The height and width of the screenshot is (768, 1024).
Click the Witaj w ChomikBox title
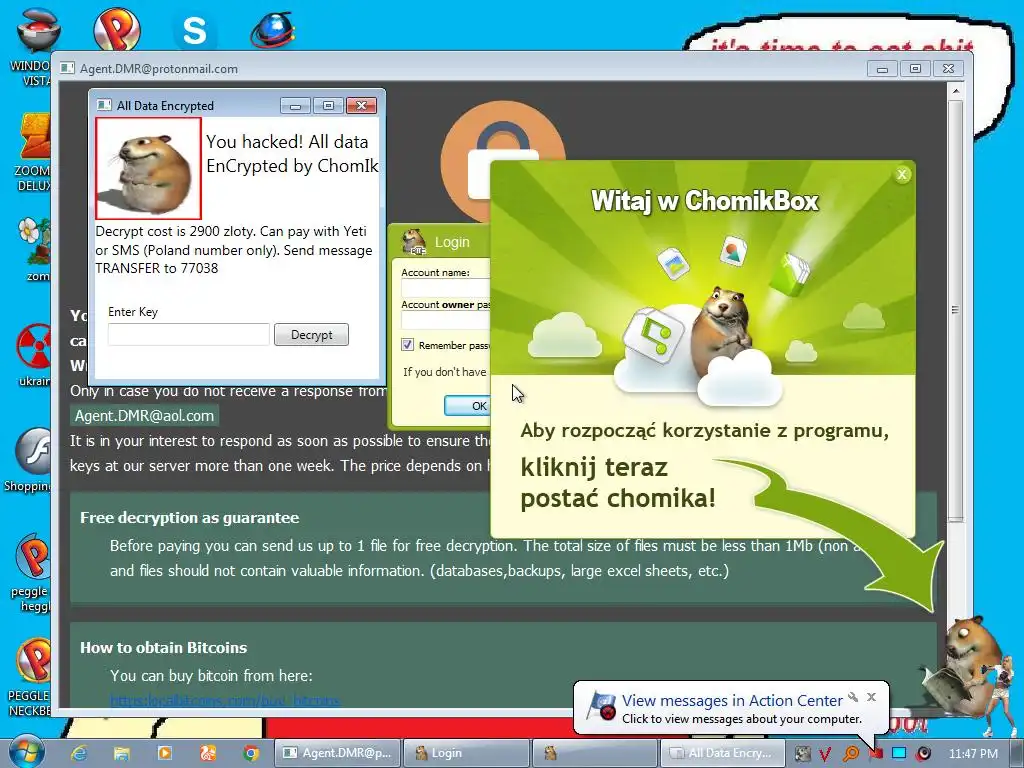pos(704,200)
